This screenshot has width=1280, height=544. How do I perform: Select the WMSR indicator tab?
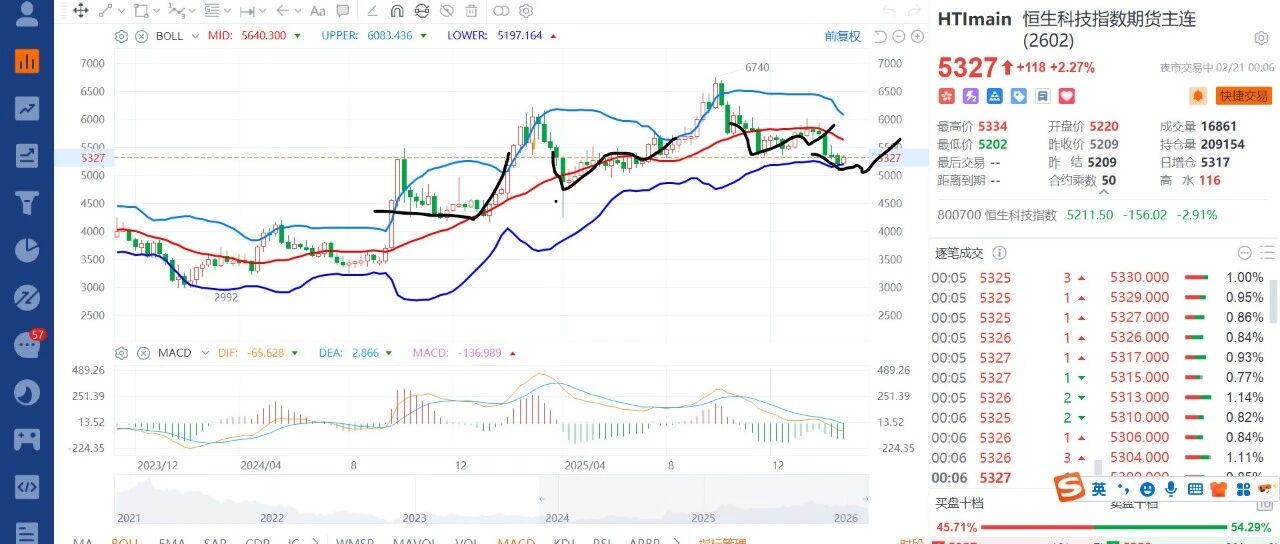pos(353,540)
